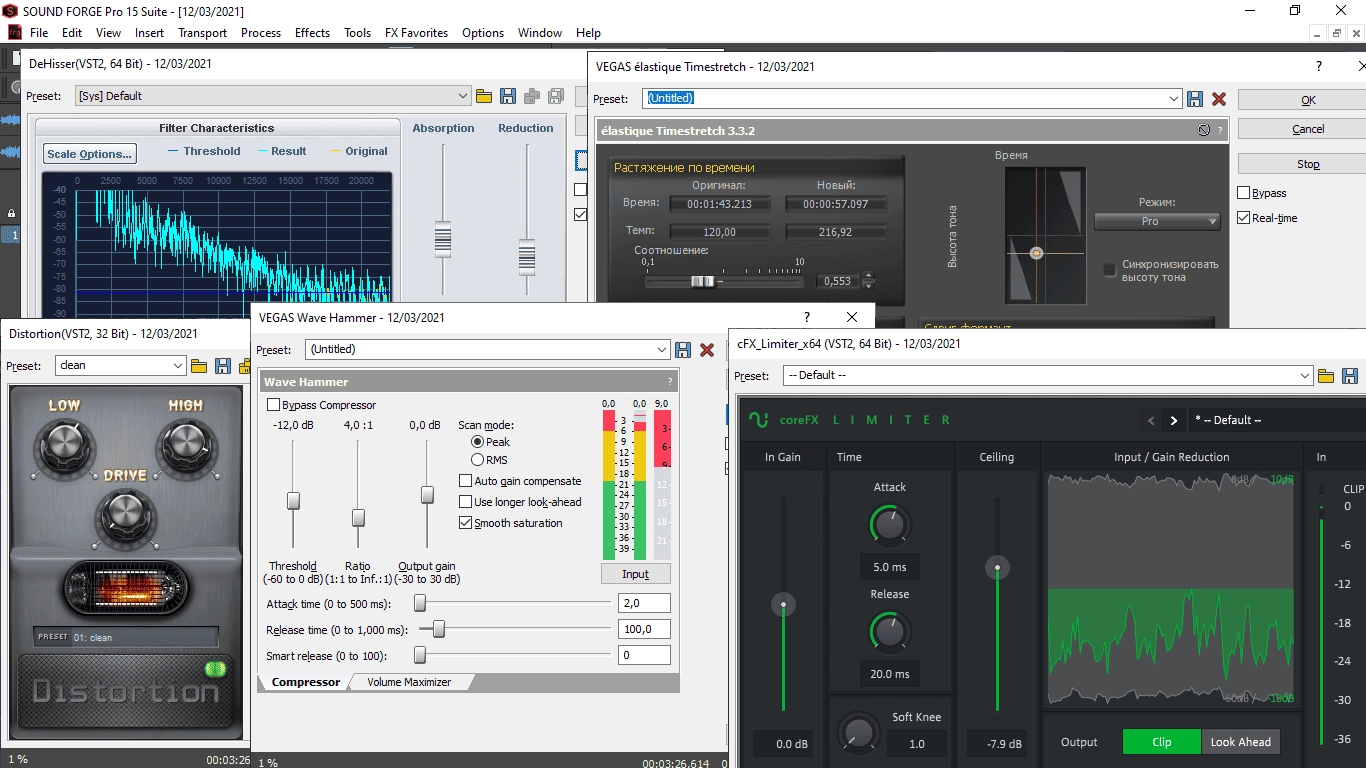
Task: Save preset icon in Wave Hammer window
Action: click(683, 350)
